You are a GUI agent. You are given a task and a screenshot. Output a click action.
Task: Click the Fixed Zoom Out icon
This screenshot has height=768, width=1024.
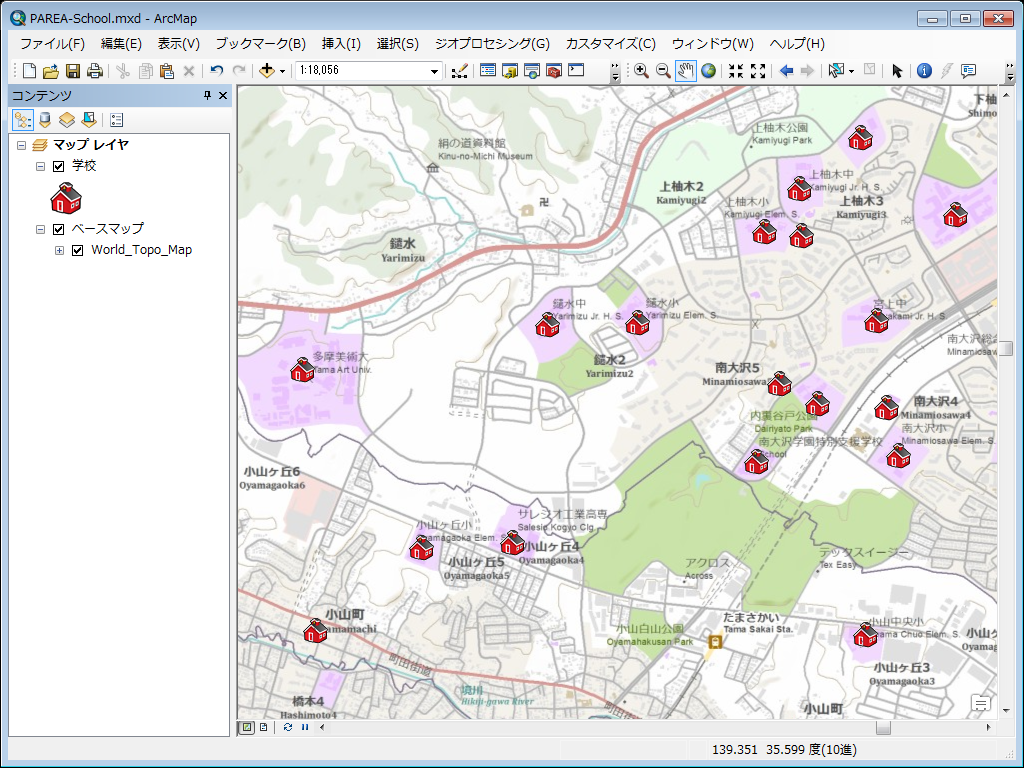(758, 71)
